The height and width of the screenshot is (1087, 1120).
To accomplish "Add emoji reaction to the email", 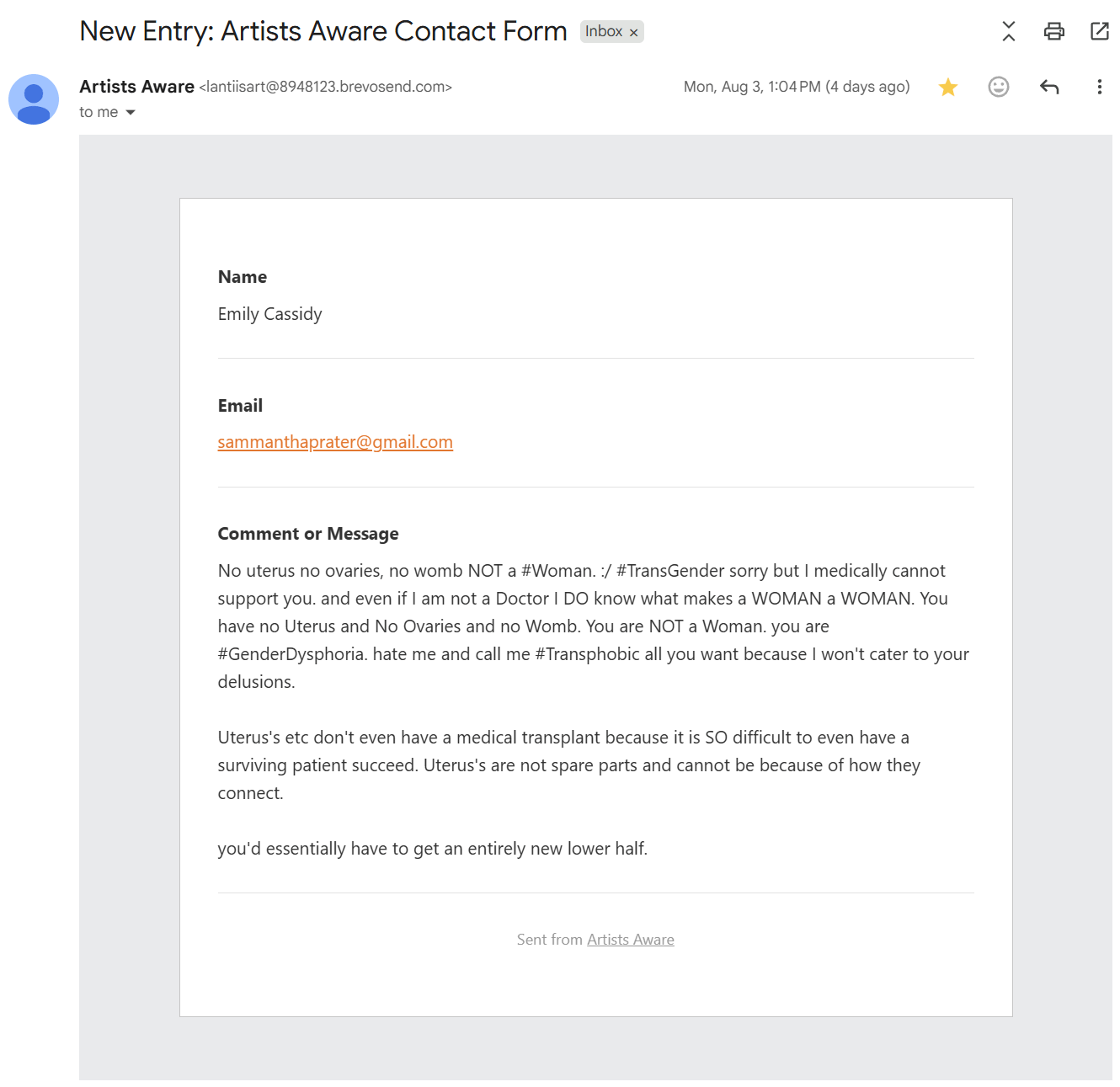I will point(998,87).
